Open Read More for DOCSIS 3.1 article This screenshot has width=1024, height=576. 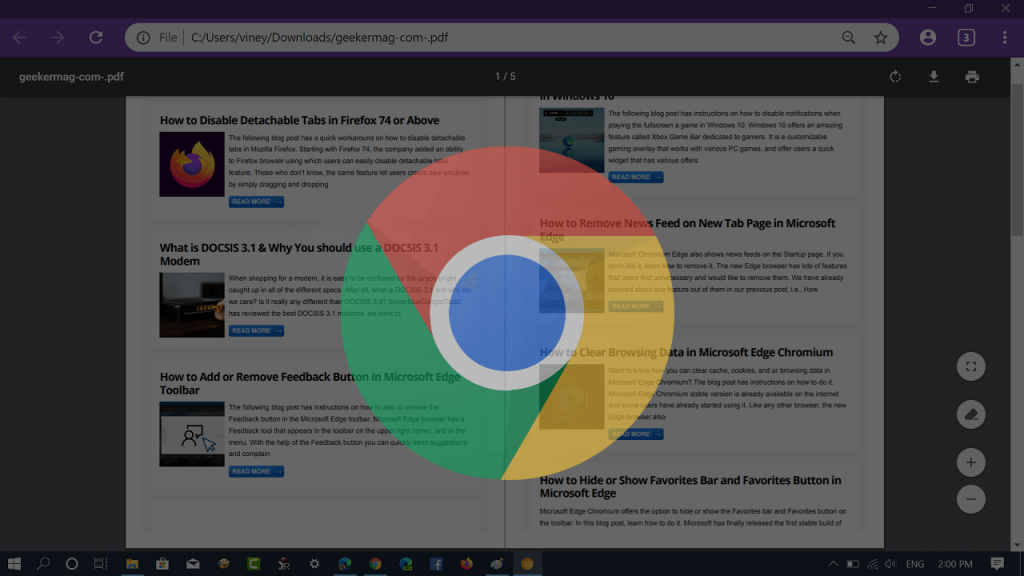[256, 330]
